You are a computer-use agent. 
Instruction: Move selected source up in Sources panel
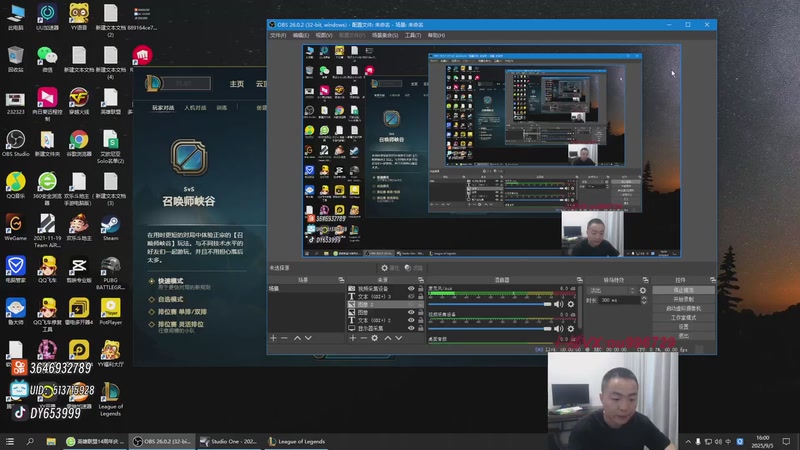point(388,338)
